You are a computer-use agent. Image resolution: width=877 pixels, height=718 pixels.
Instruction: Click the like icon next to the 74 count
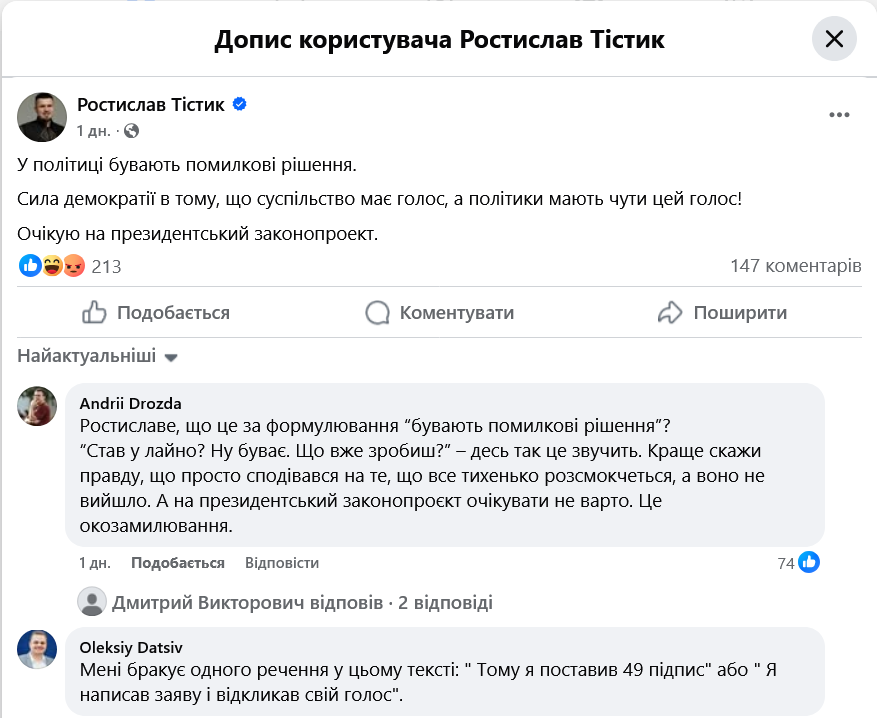pos(810,562)
